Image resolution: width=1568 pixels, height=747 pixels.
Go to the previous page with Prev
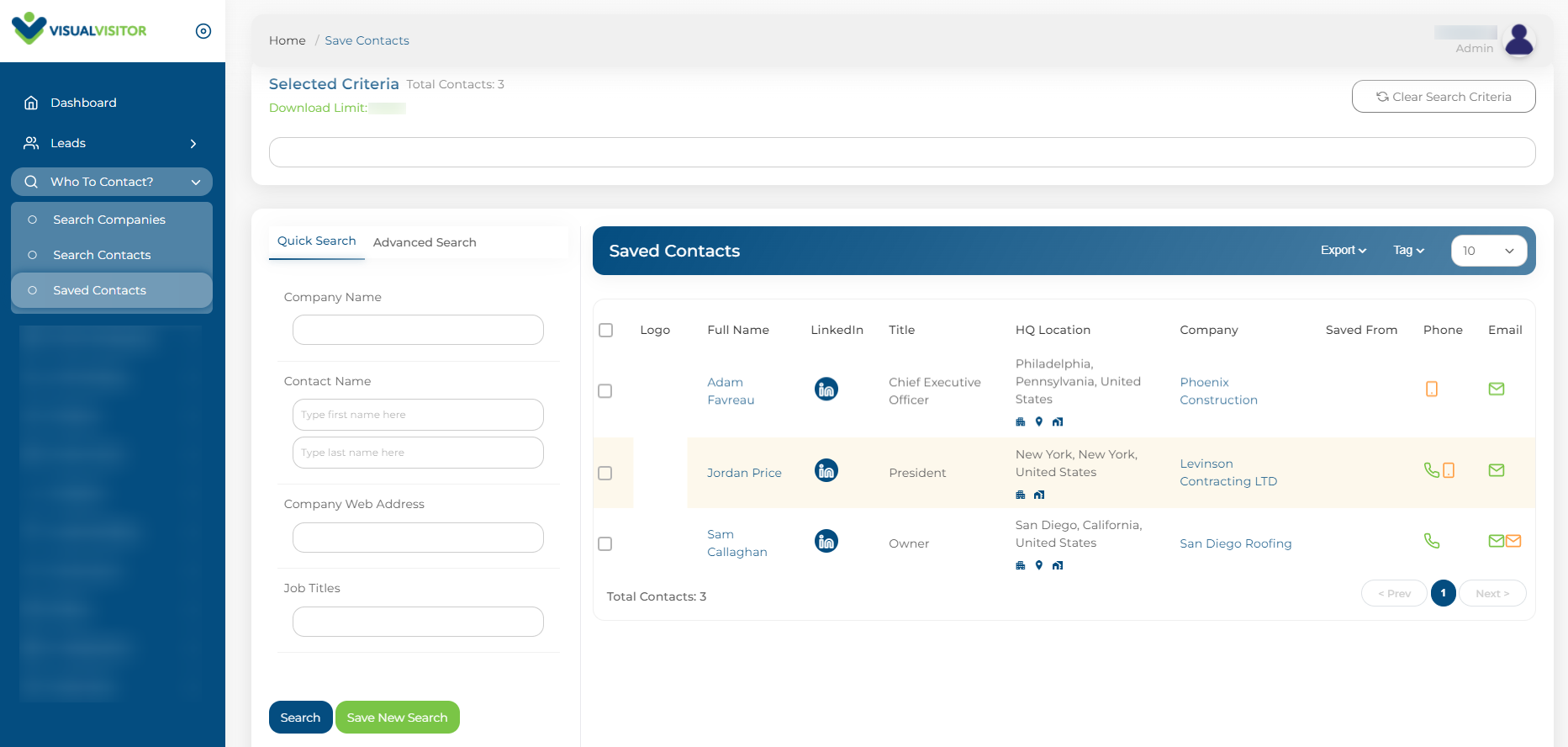tap(1394, 593)
